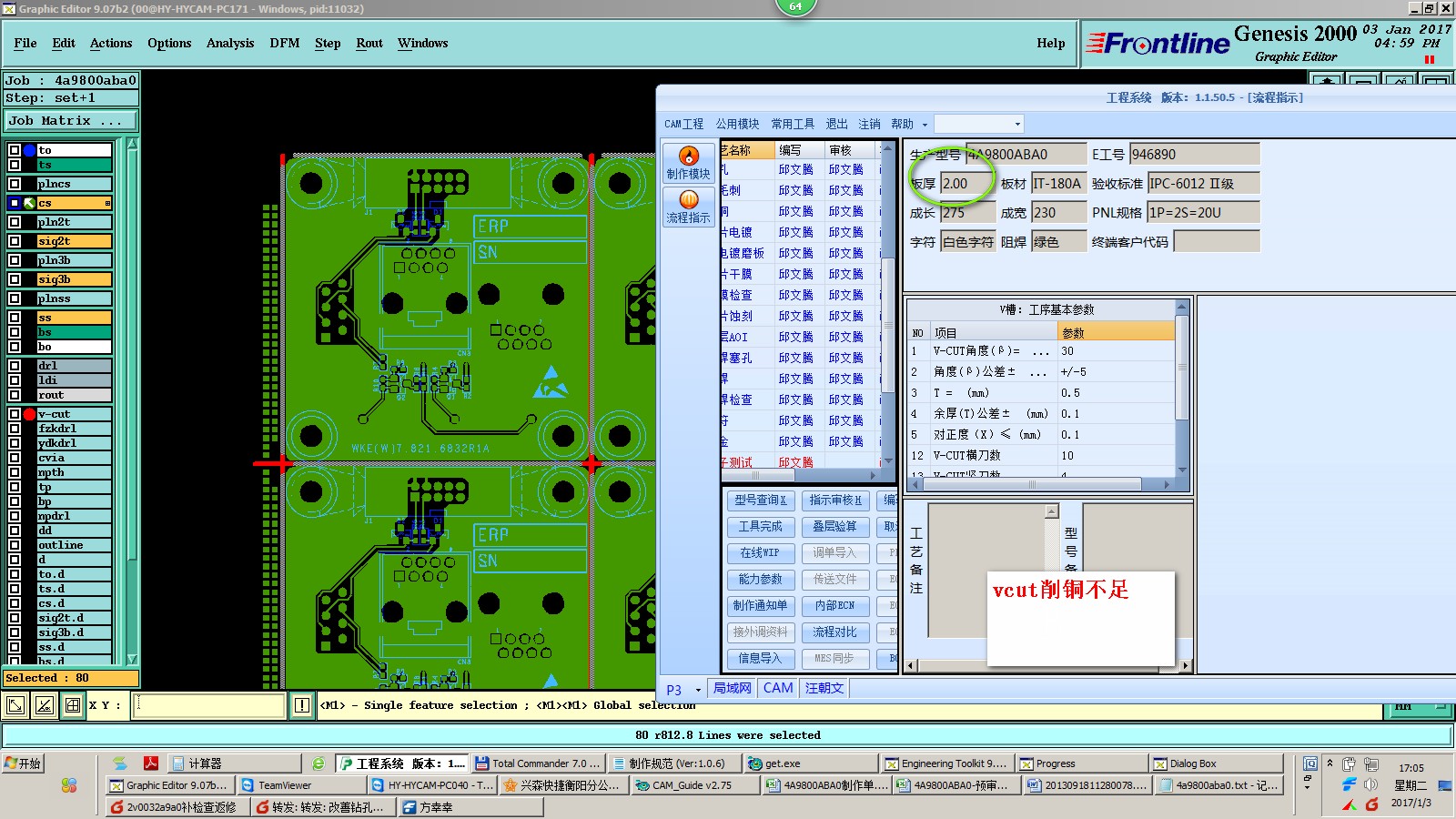Screen dimensions: 1456x819
Task: Toggle visibility checkbox for the sig2t layer
Action: (x=15, y=241)
